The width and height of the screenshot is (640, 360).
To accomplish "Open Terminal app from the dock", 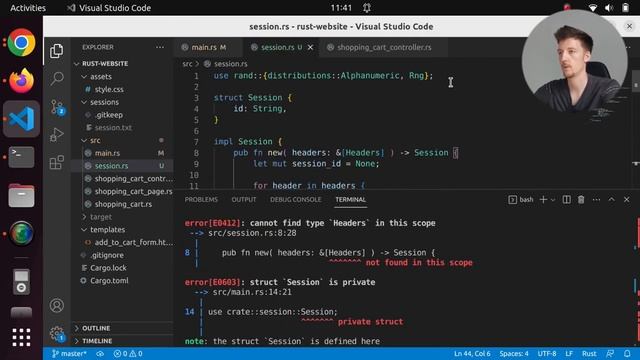I will 21,157.
